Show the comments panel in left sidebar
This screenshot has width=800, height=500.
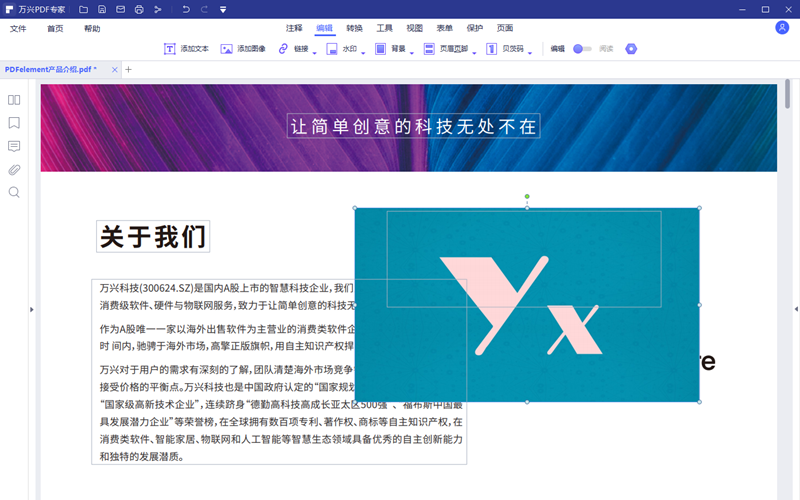tap(14, 146)
